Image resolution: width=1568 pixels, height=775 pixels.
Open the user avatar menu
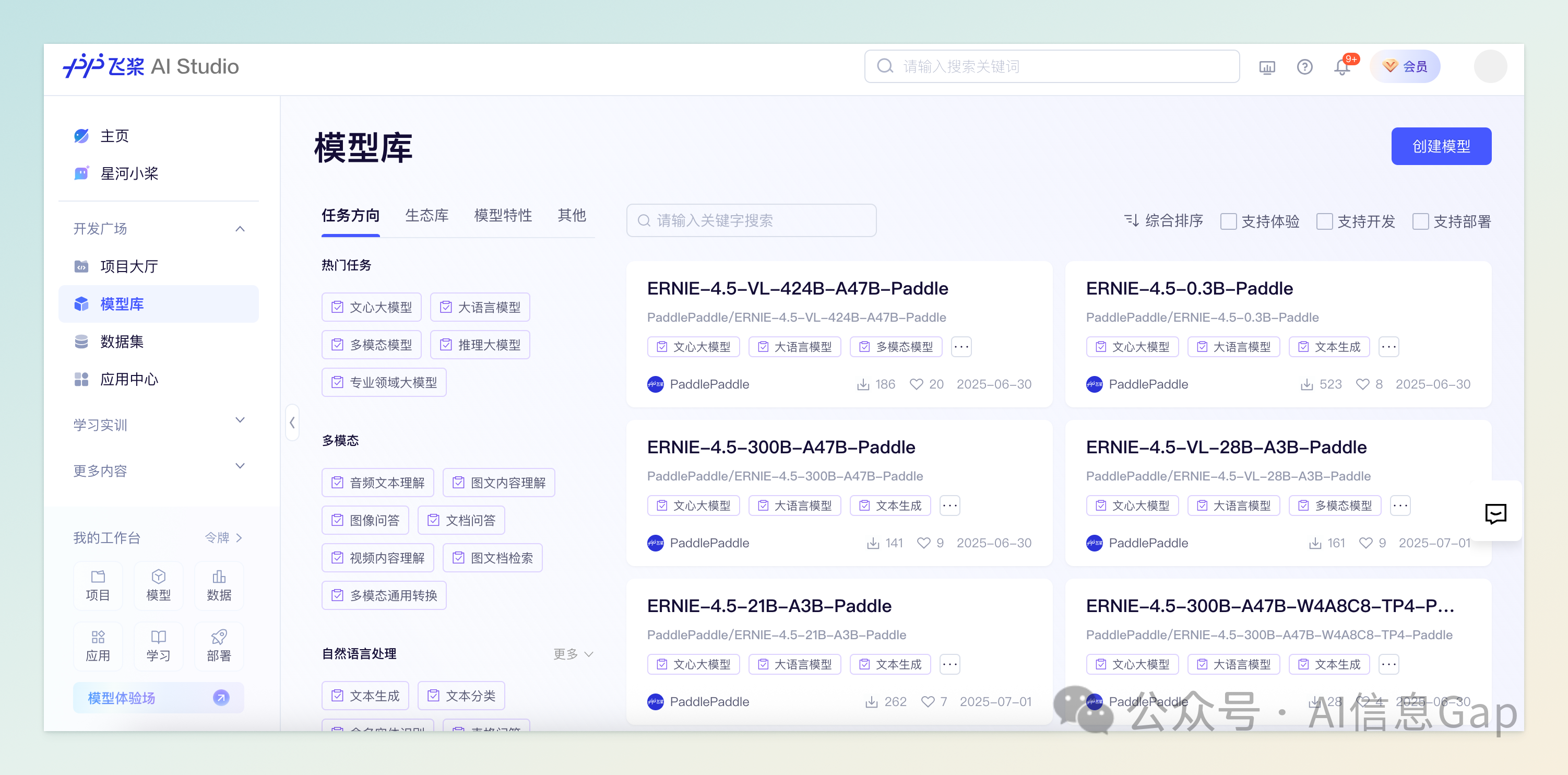[1490, 66]
